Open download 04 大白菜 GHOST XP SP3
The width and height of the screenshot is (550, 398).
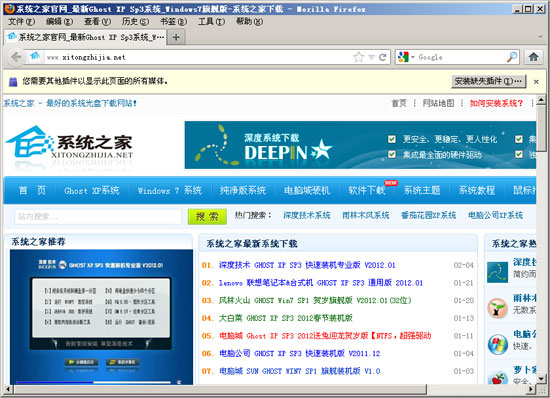[286, 318]
